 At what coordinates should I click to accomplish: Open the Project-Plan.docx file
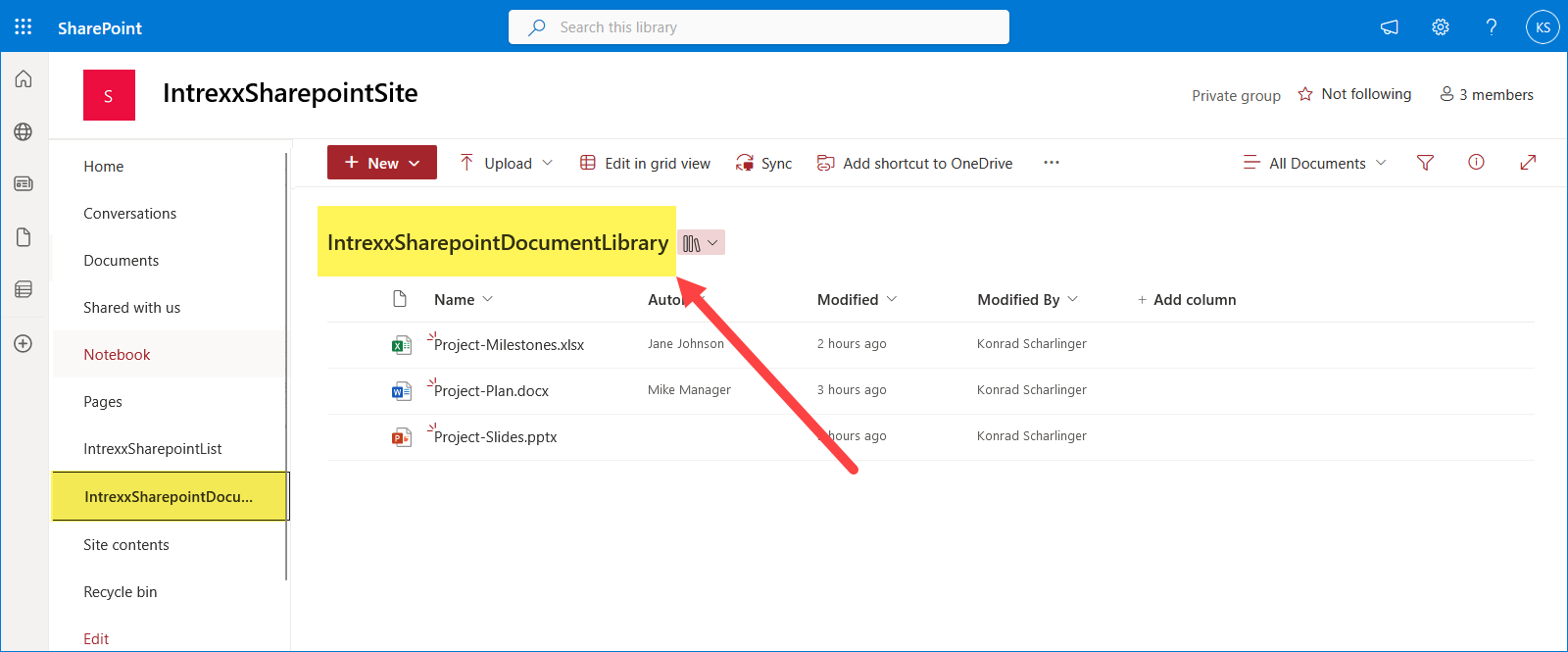(491, 391)
